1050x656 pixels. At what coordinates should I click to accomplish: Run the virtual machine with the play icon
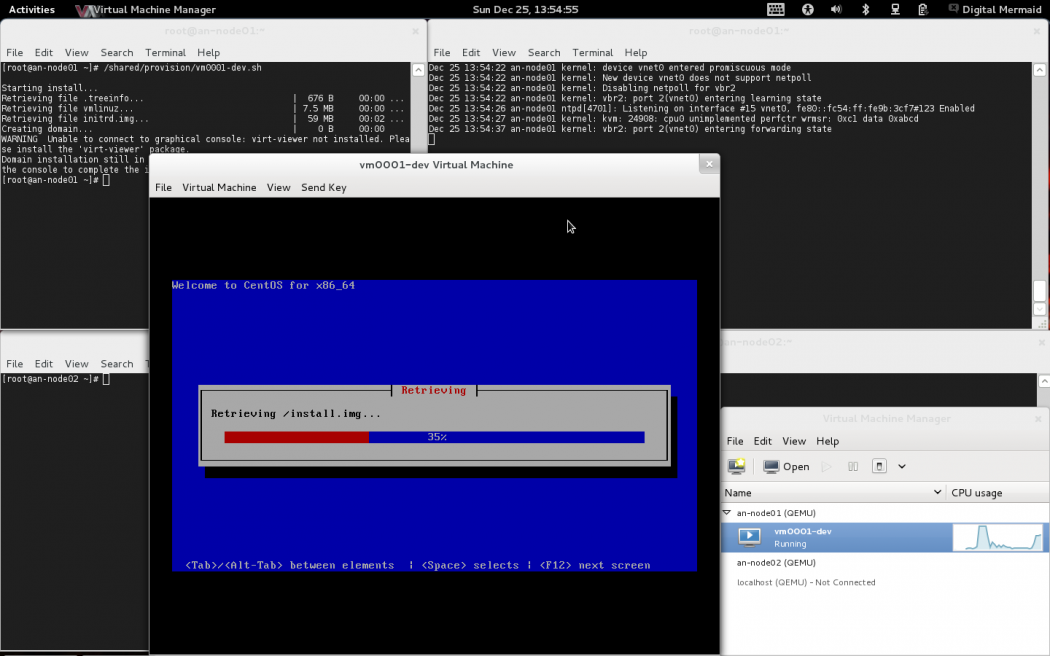(827, 466)
